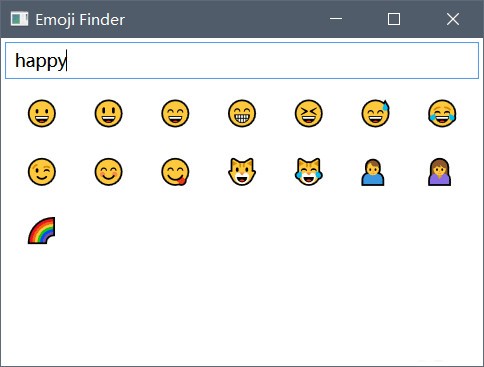Select the man in blue shirt emoji

[373, 172]
